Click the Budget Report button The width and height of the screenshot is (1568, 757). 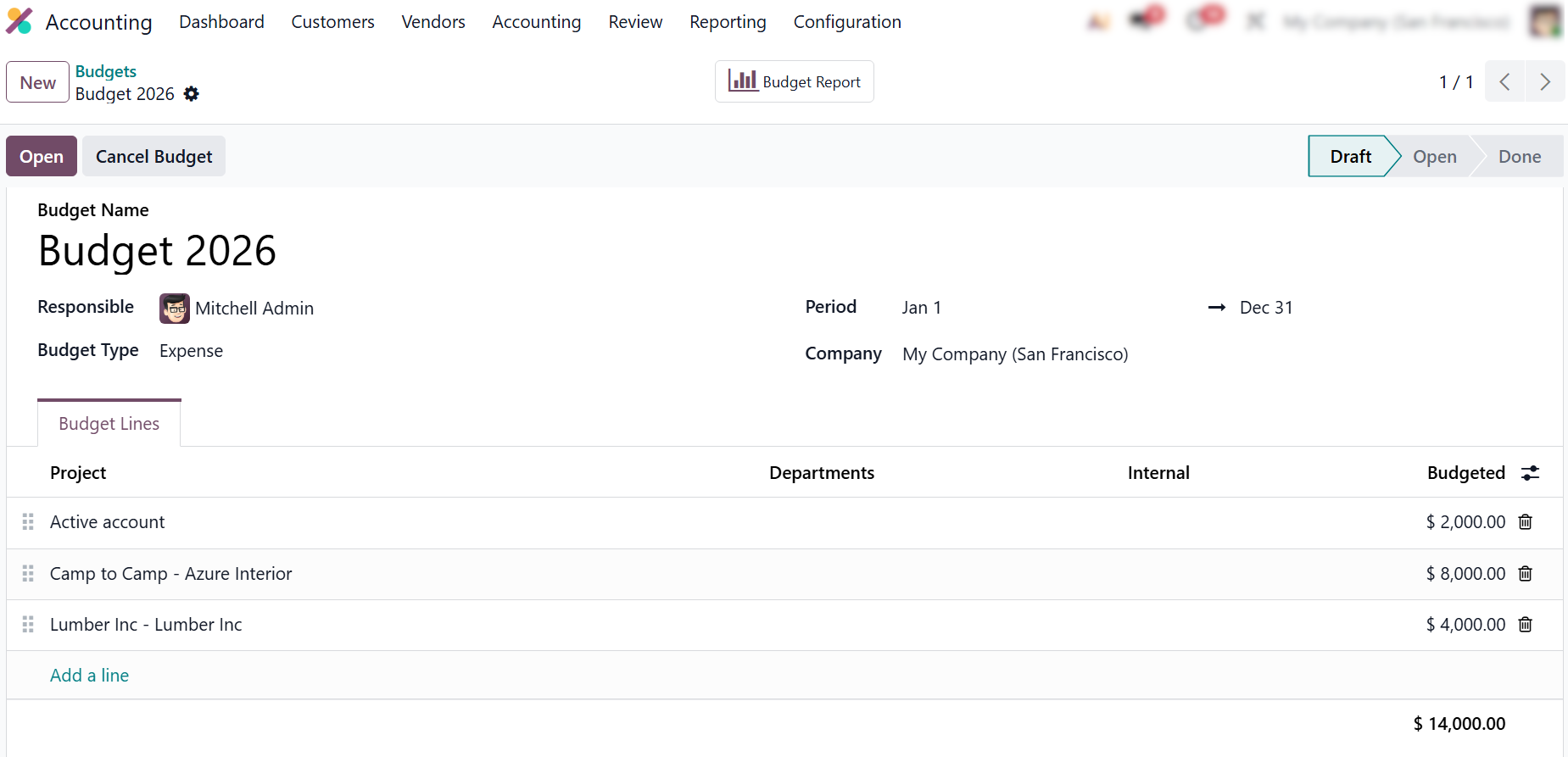[x=794, y=81]
